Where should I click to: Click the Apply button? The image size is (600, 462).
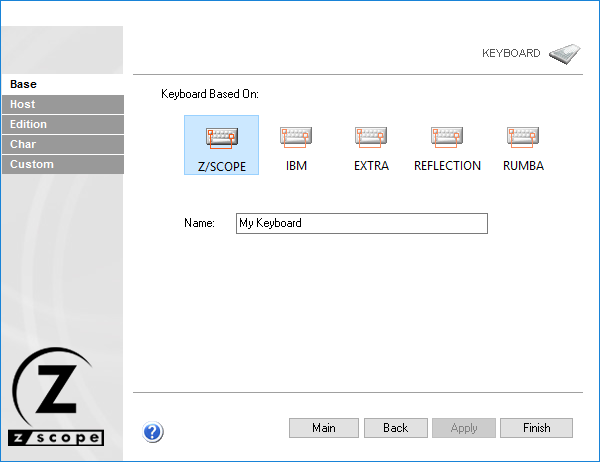[464, 428]
